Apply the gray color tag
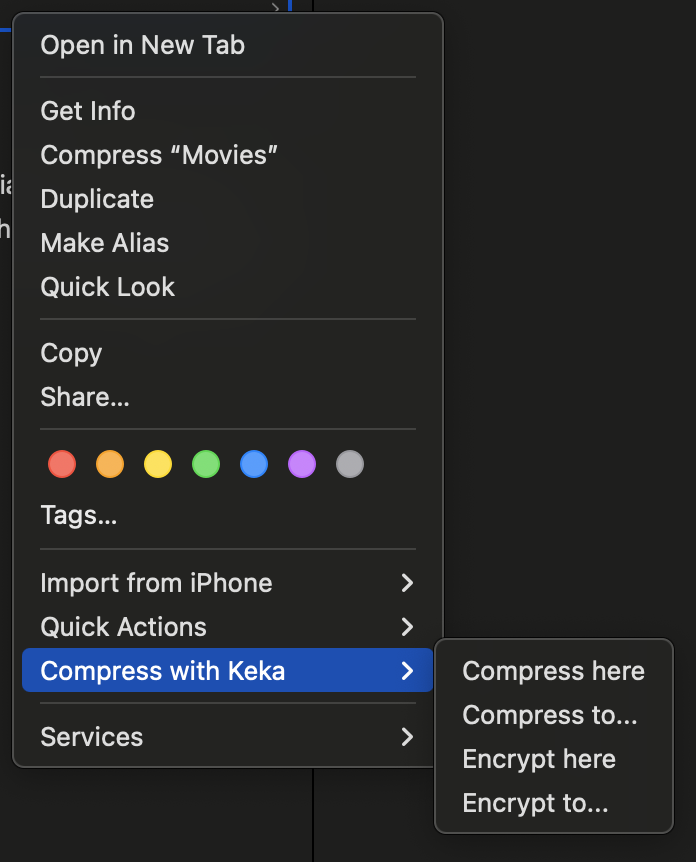Screen dimensions: 696x862 350,464
